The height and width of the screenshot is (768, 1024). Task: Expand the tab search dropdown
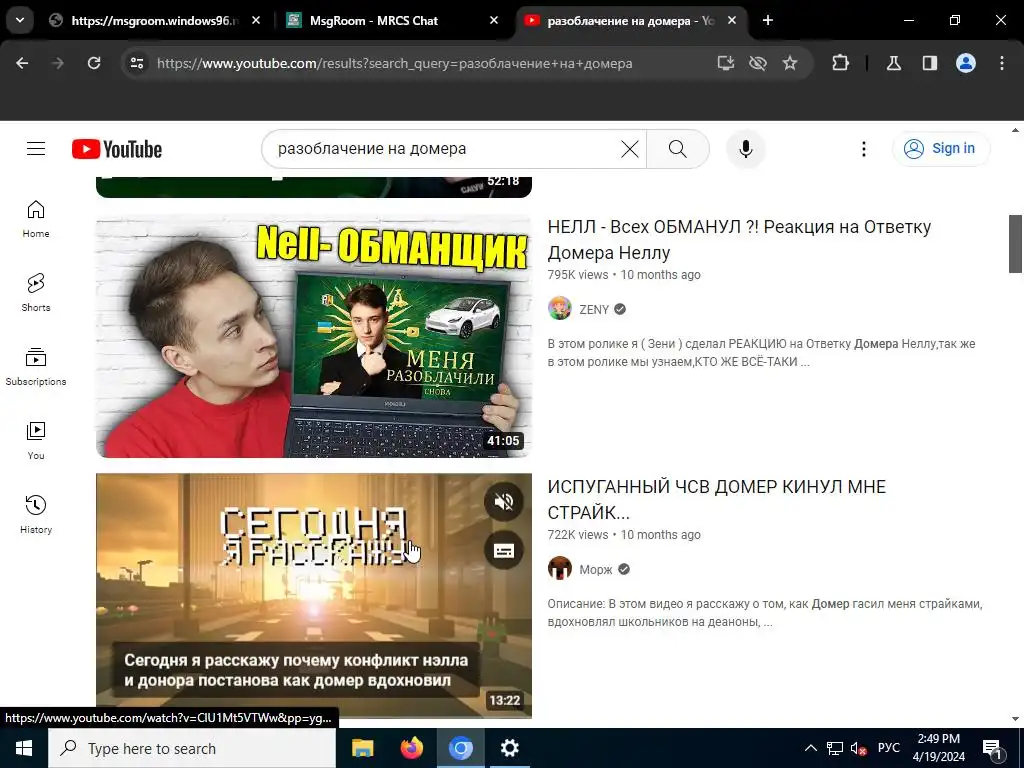pyautogui.click(x=20, y=20)
